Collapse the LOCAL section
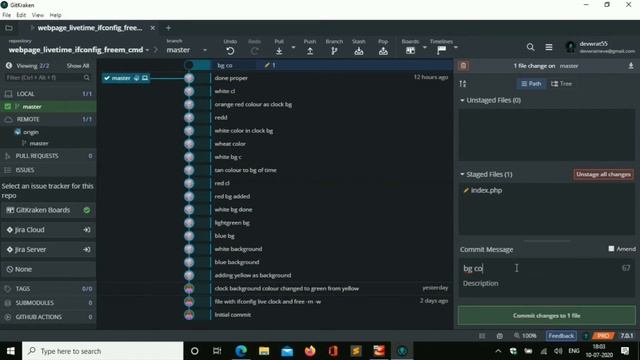The width and height of the screenshot is (640, 360). pyautogui.click(x=48, y=94)
